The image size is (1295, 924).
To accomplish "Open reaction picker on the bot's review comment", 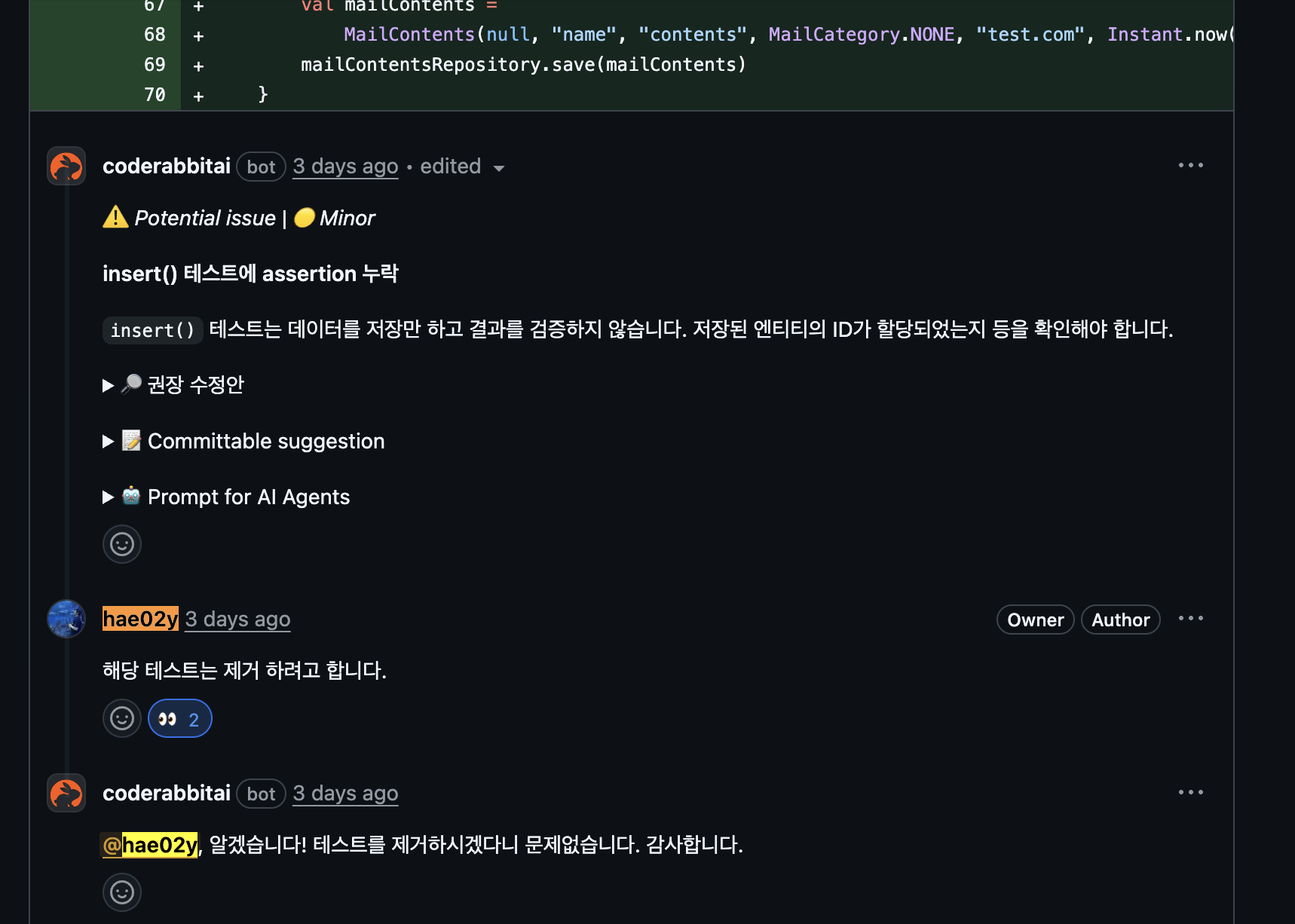I will coord(121,543).
